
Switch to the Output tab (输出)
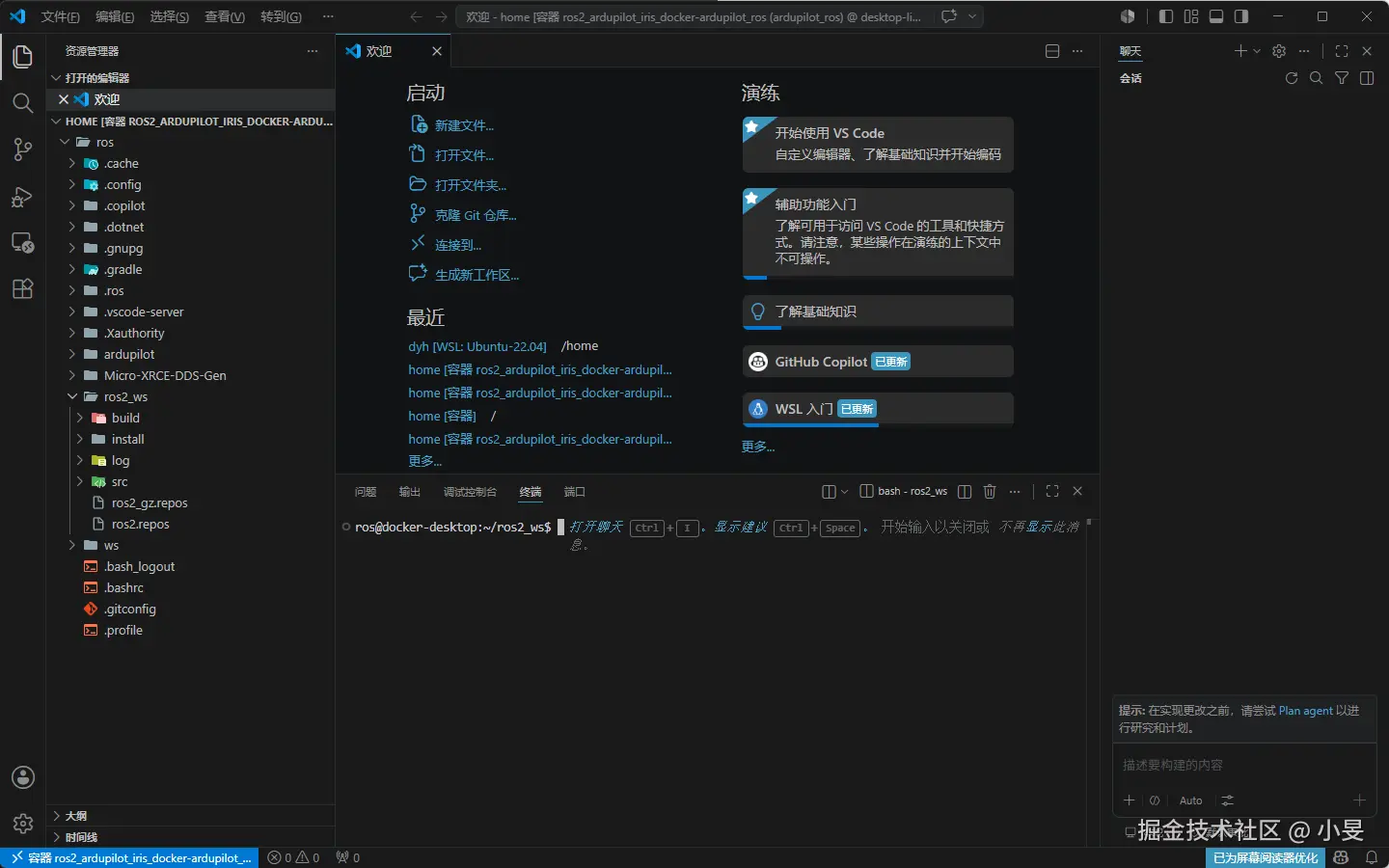pyautogui.click(x=410, y=492)
